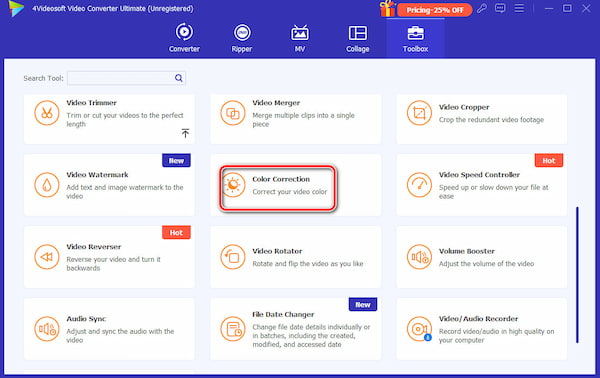The width and height of the screenshot is (600, 378).
Task: Click the search magnifier icon
Action: click(179, 78)
